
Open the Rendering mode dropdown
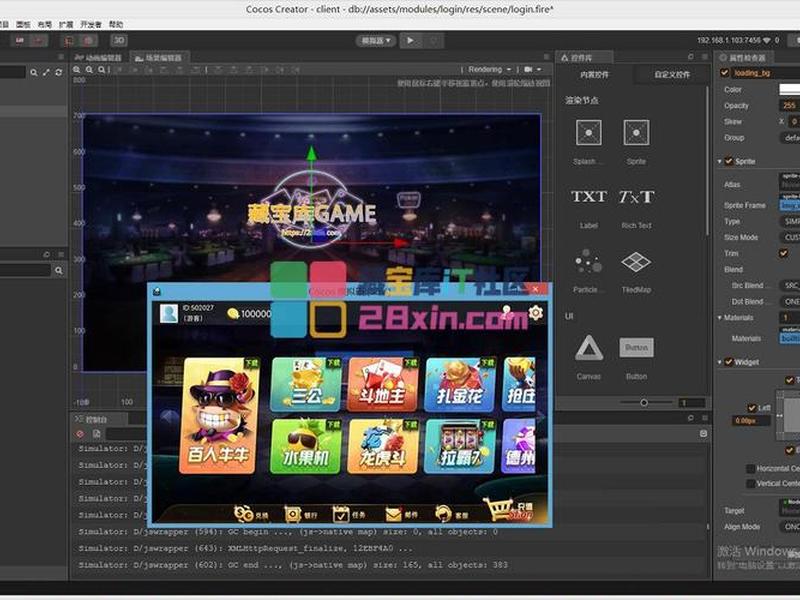point(490,69)
